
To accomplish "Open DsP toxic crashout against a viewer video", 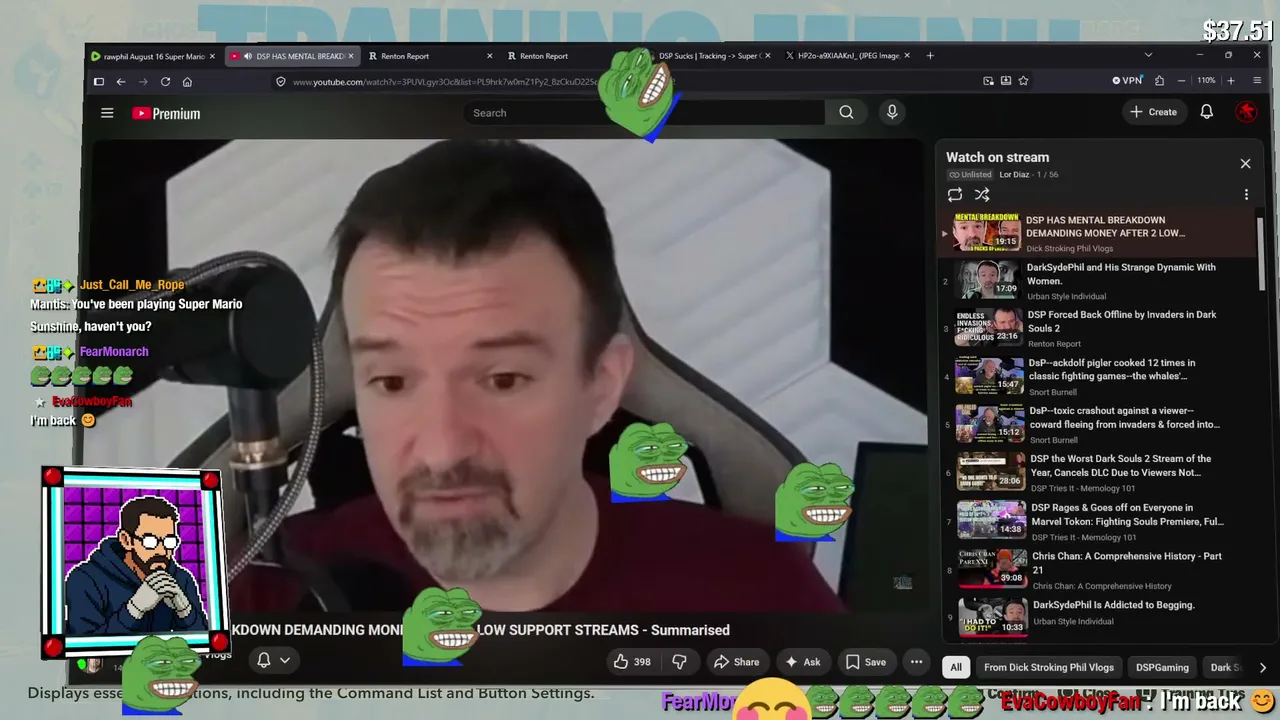I will click(1099, 425).
